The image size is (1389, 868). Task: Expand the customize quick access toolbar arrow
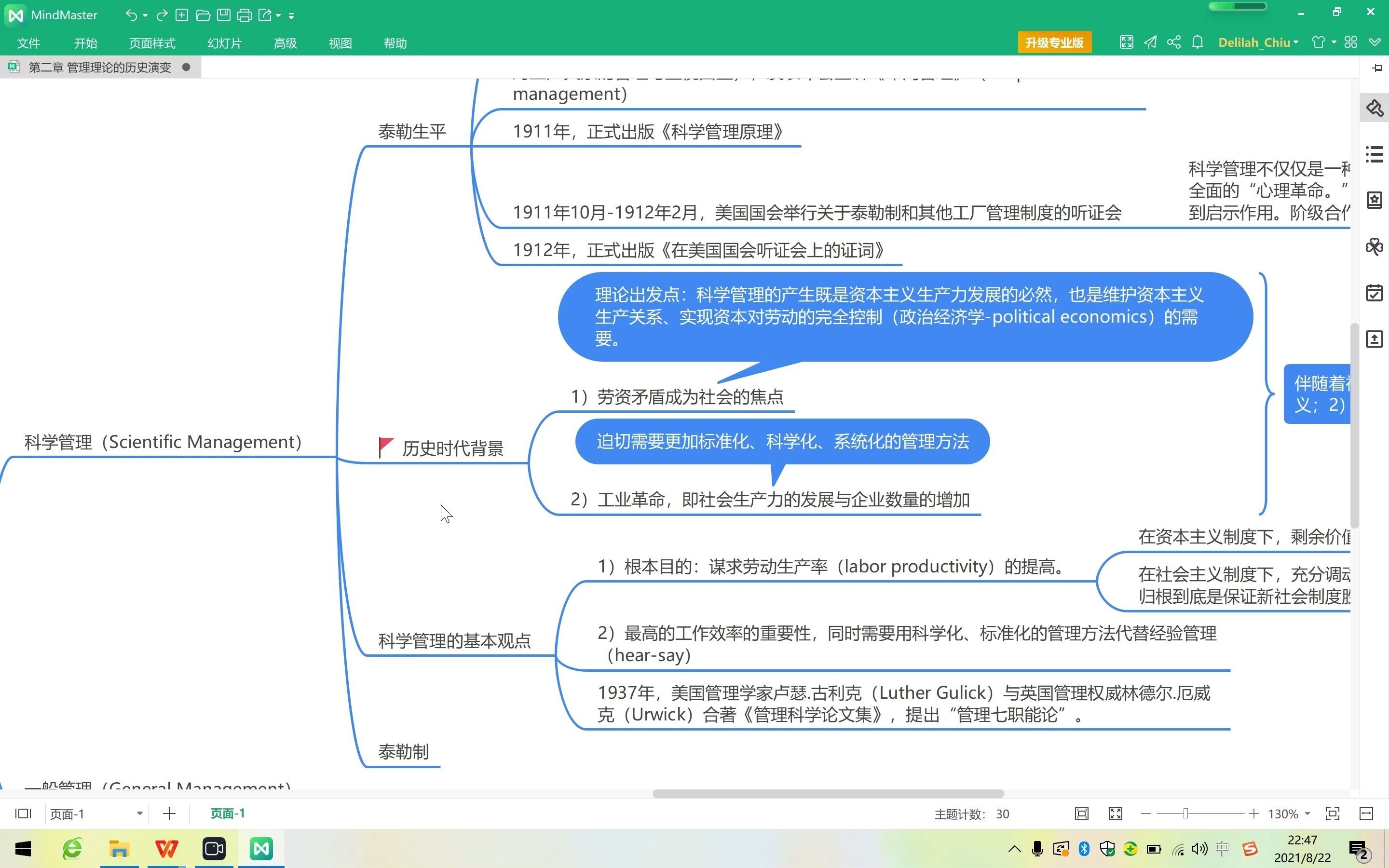tap(292, 16)
